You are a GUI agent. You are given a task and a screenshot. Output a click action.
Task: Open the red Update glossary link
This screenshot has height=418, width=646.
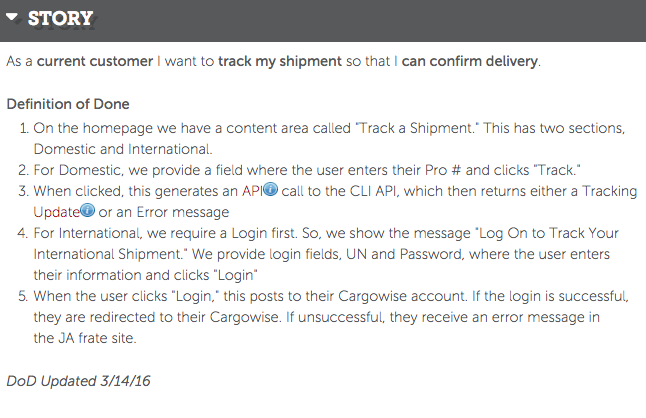tap(56, 212)
